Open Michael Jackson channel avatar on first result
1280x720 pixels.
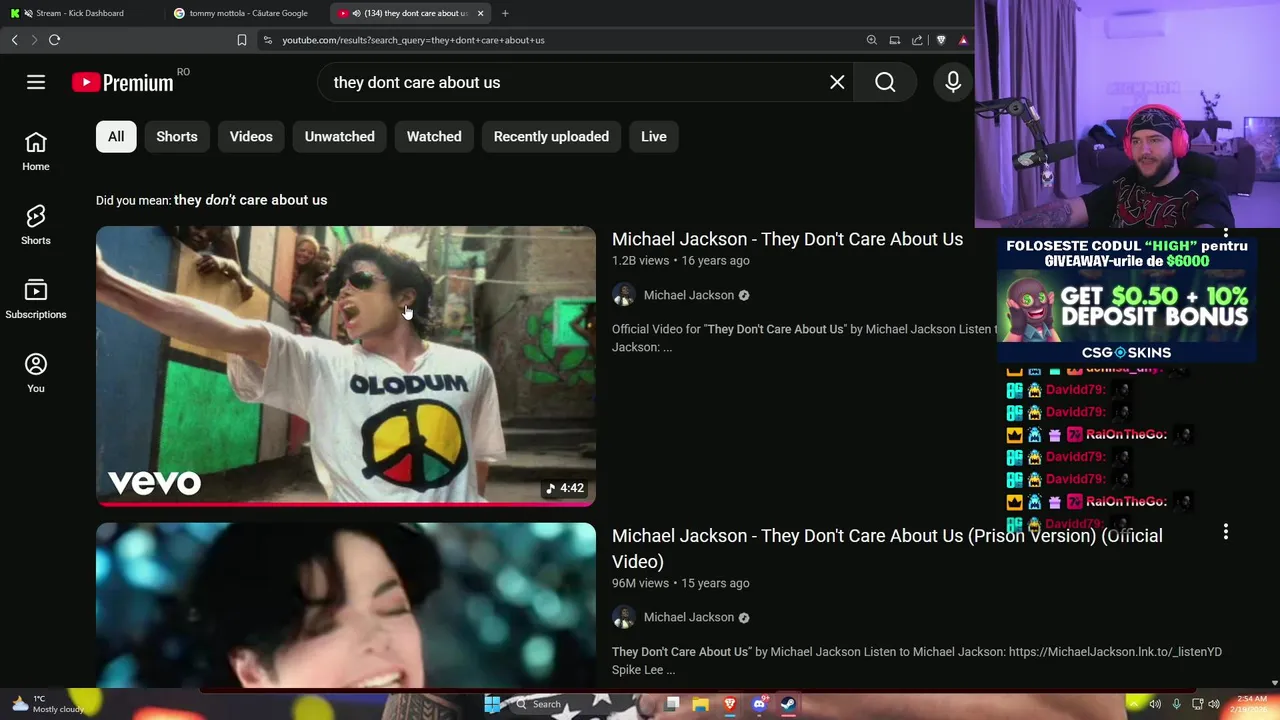pos(624,295)
